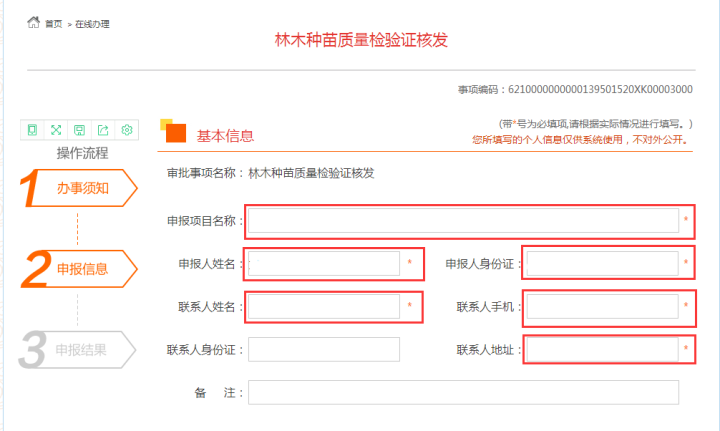This screenshot has width=720, height=431.
Task: Click the mobile device icon in toolbar
Action: coord(33,130)
